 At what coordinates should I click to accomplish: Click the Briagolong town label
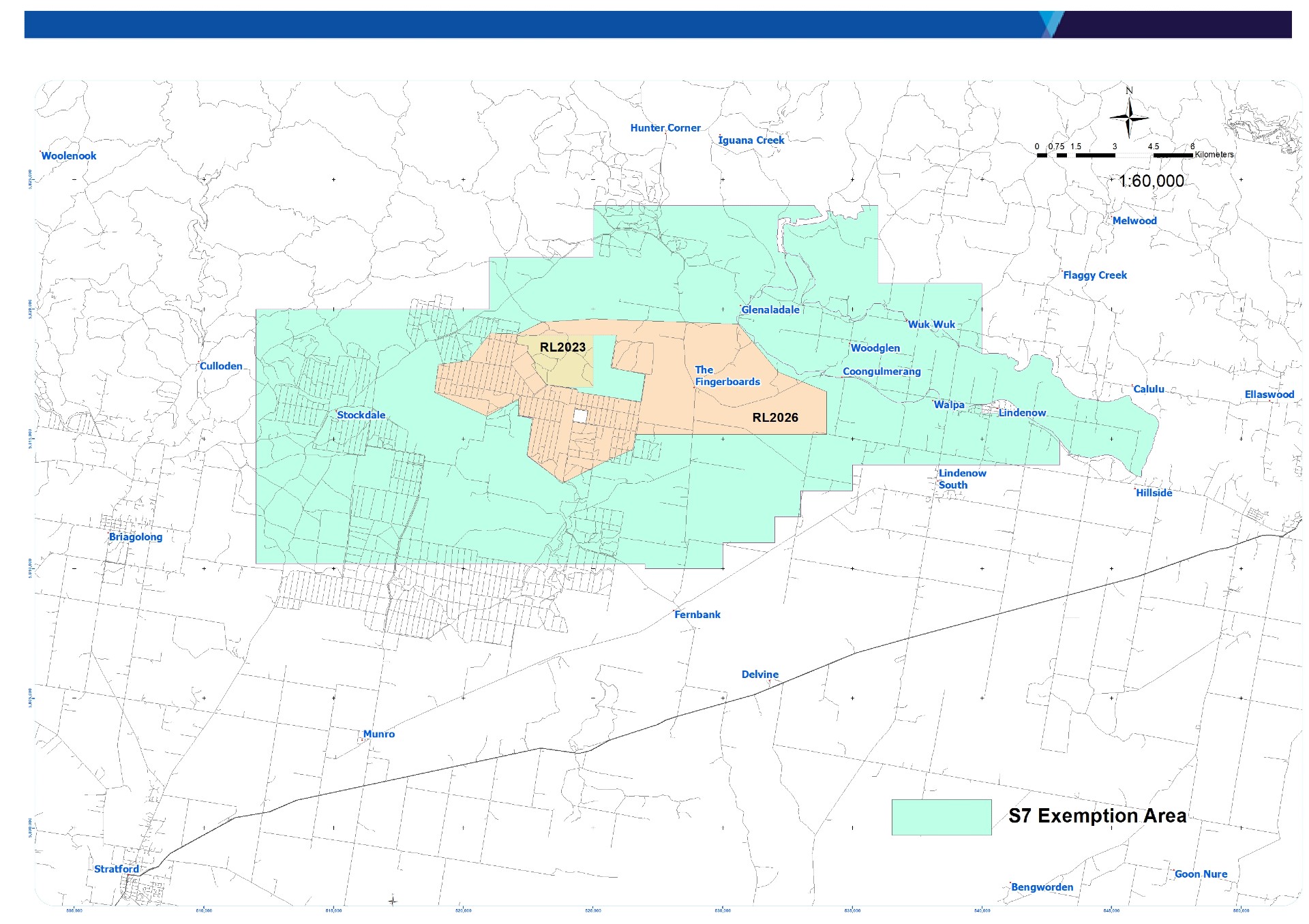[136, 537]
